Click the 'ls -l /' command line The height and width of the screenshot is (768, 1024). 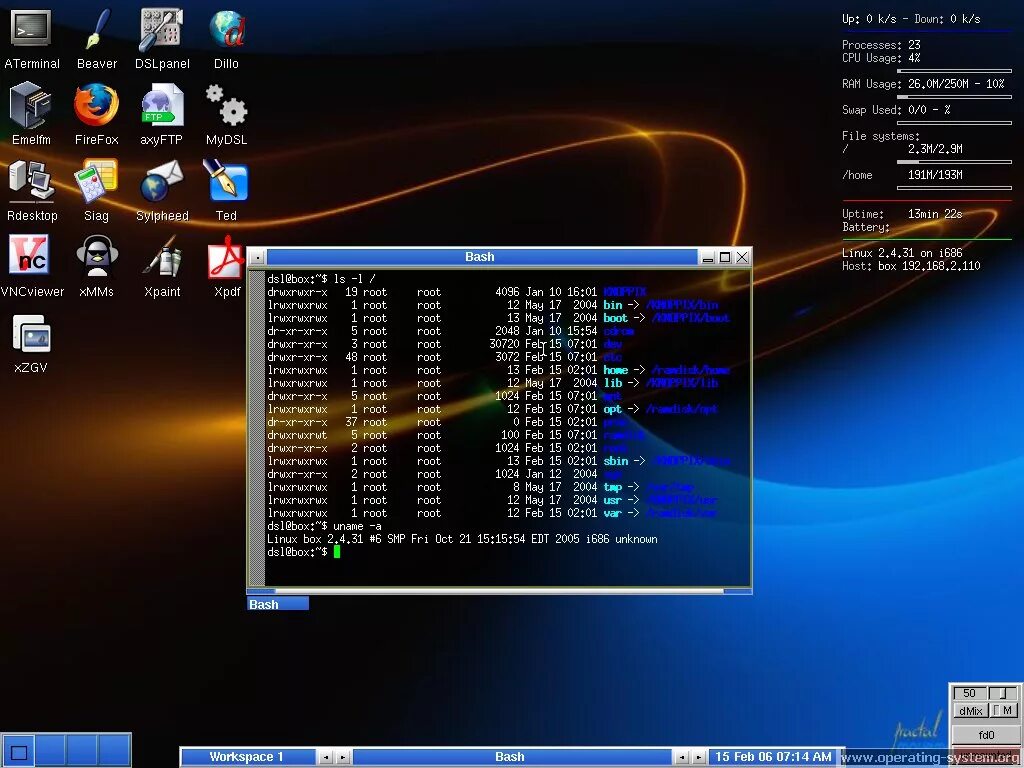pyautogui.click(x=321, y=279)
